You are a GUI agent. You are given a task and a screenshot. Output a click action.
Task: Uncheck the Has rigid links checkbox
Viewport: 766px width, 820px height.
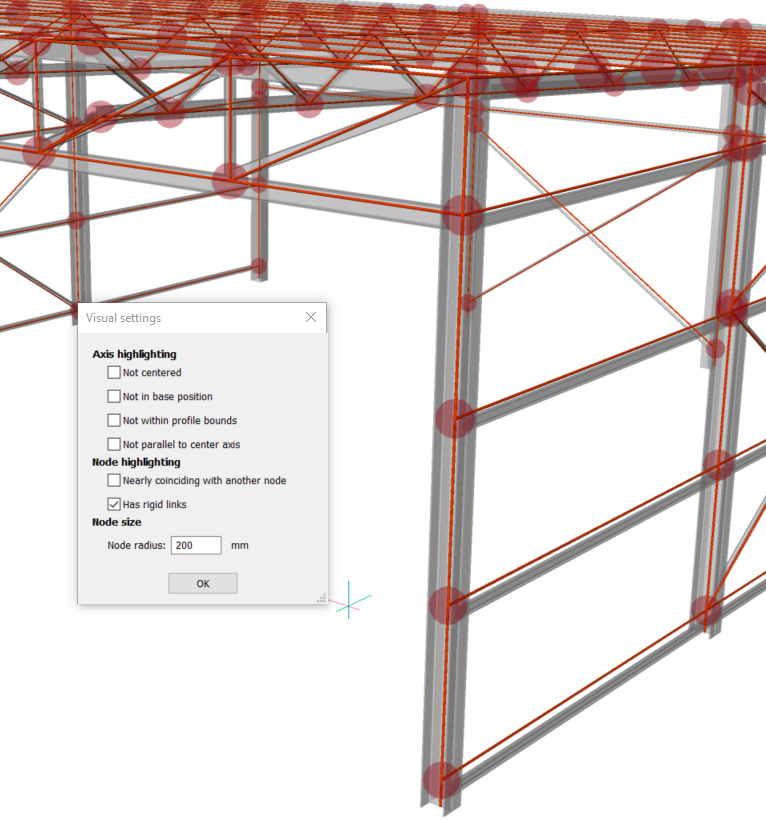click(114, 505)
